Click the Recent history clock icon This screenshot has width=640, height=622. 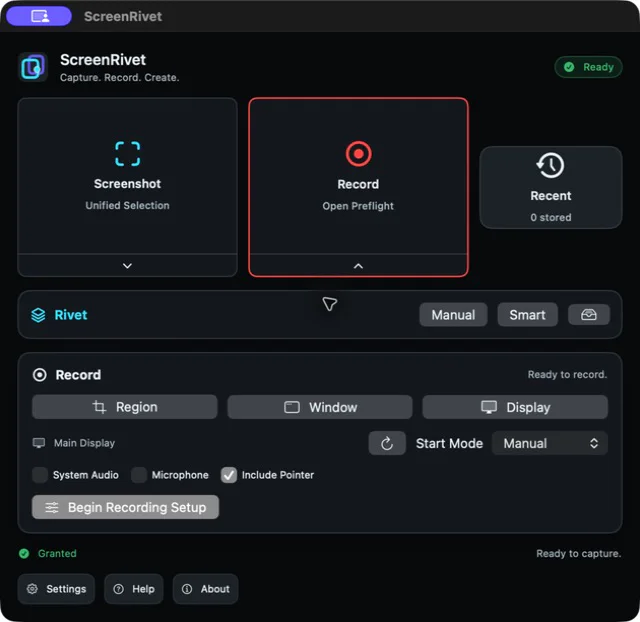(550, 165)
